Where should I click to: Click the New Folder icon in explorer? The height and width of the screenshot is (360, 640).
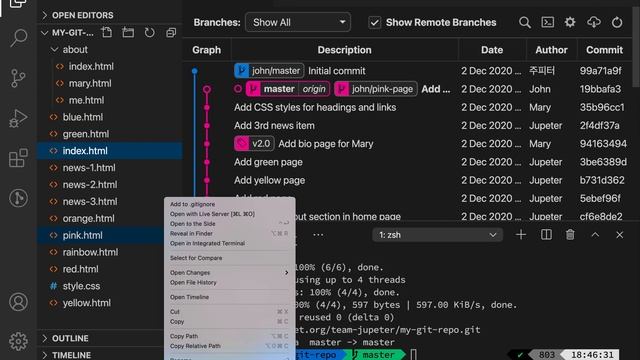[x=128, y=32]
